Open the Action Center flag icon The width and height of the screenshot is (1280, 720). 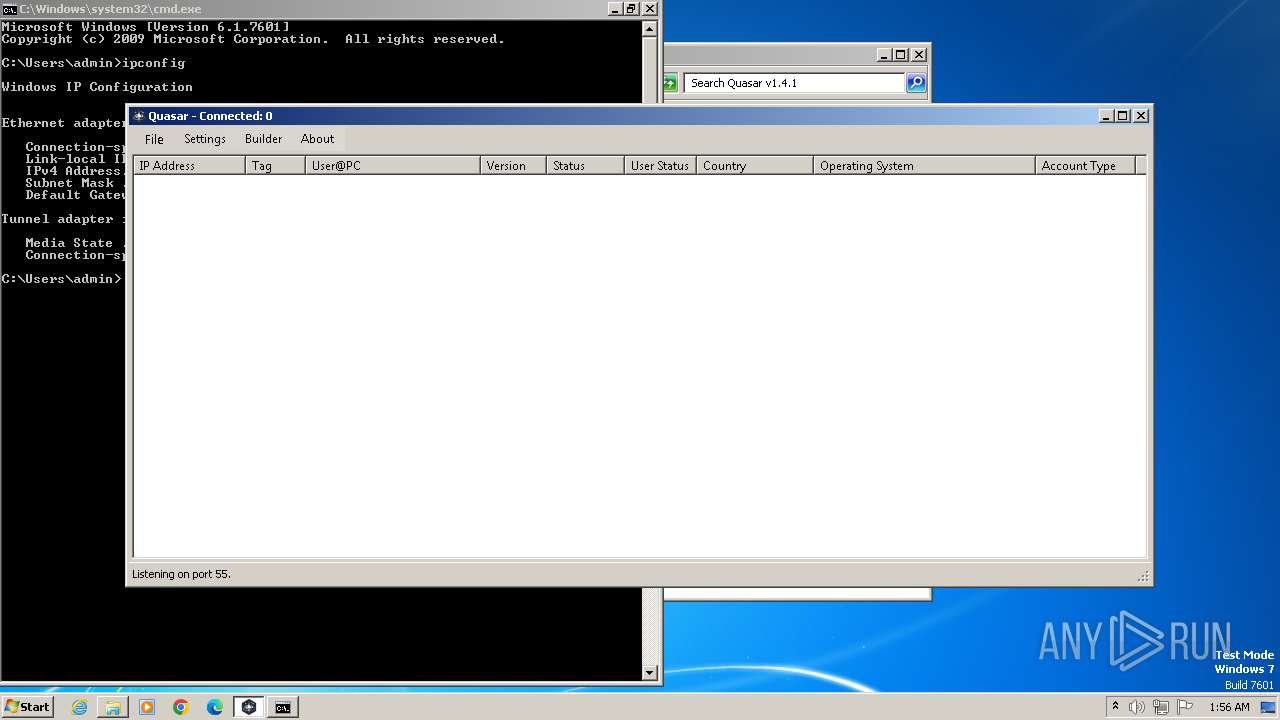pyautogui.click(x=1185, y=707)
